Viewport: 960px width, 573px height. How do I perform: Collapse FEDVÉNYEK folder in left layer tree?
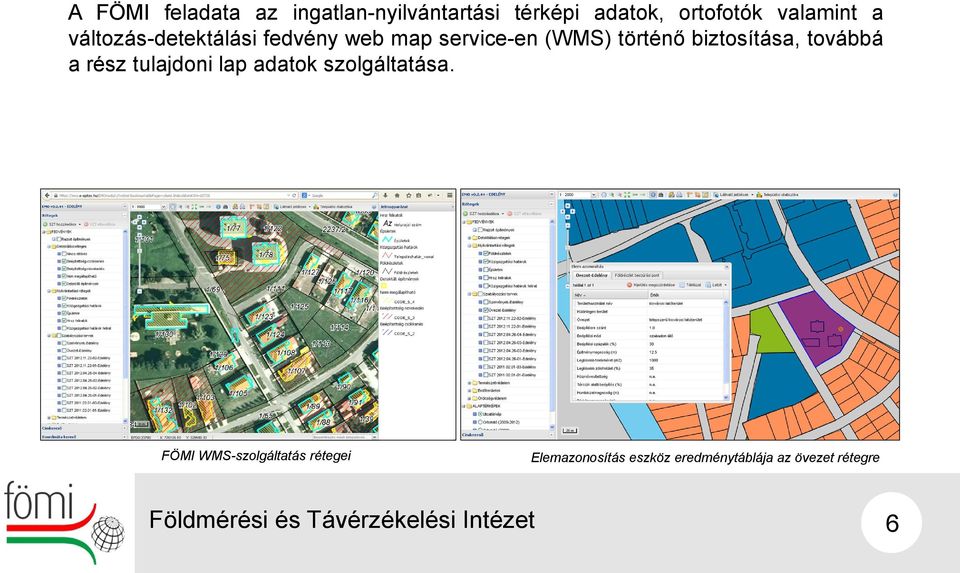pos(43,231)
